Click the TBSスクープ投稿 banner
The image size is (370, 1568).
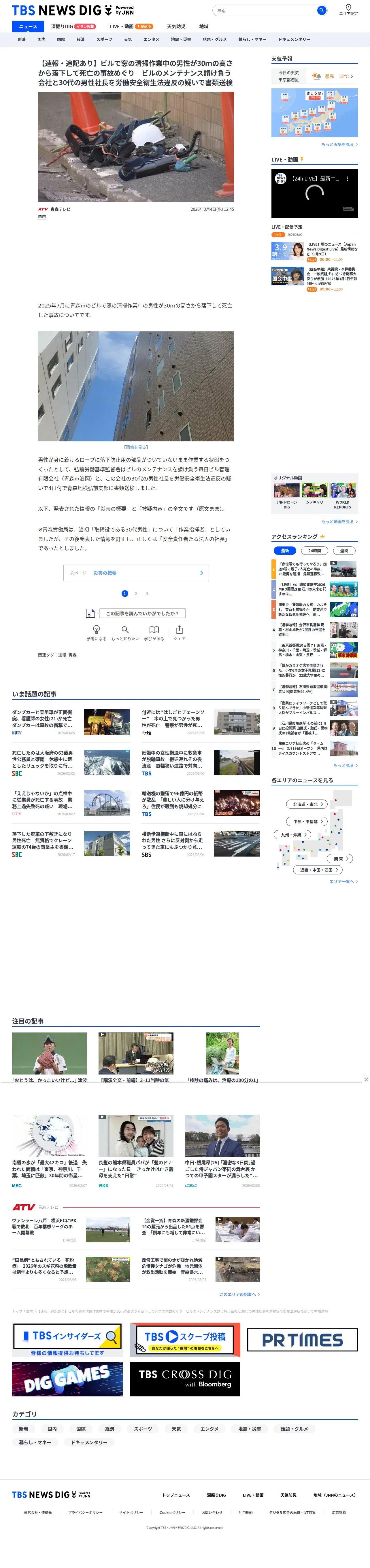point(185,1340)
